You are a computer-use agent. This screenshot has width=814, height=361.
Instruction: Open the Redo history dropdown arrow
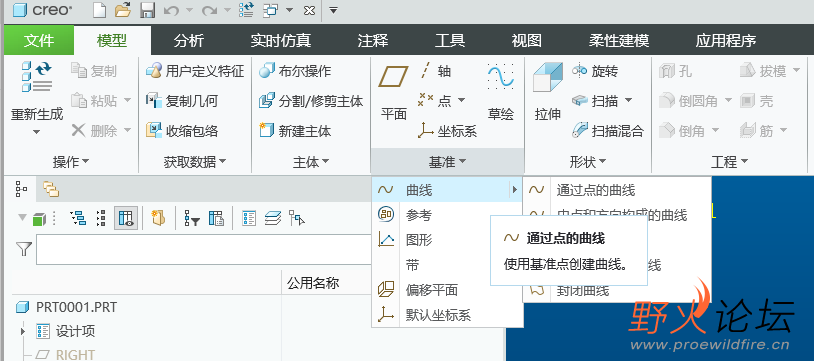click(227, 10)
